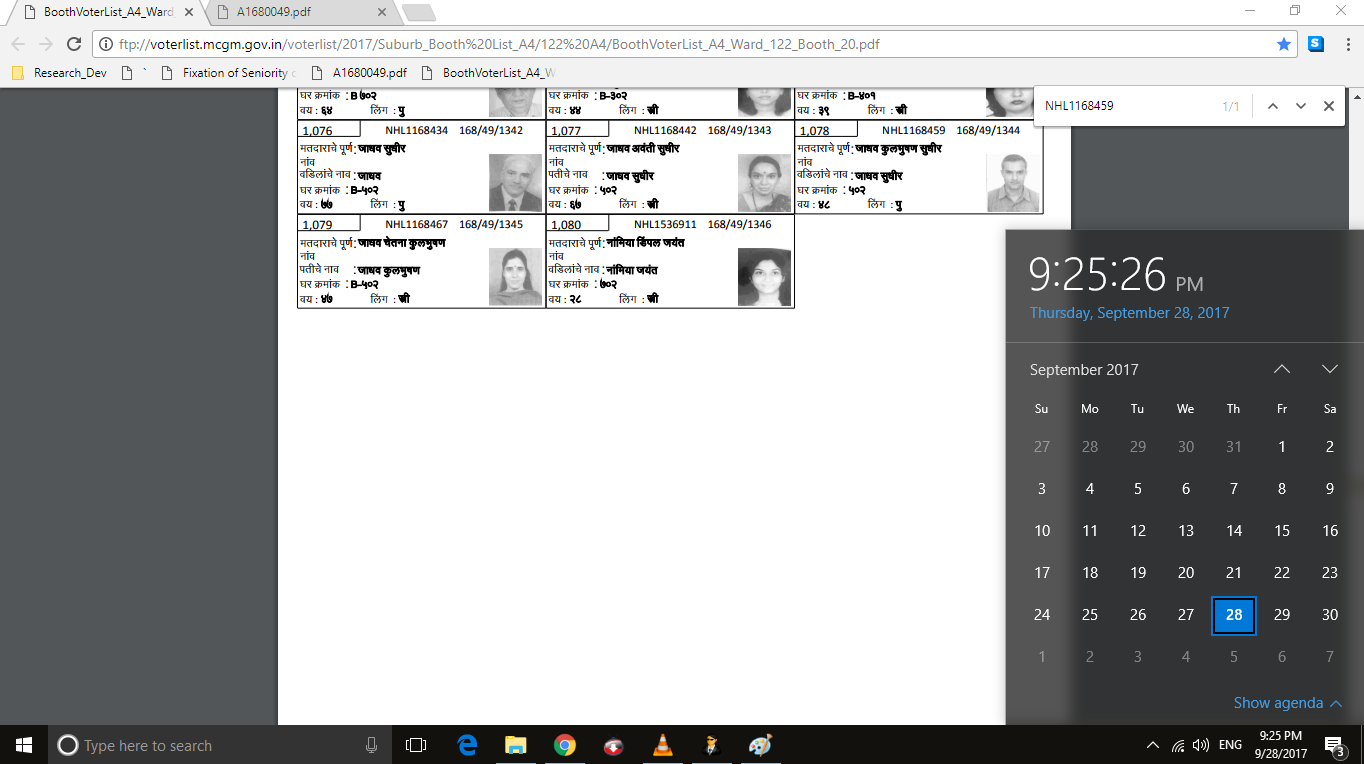This screenshot has width=1364, height=764.
Task: Click part number 168/49/1346
Action: pyautogui.click(x=739, y=224)
